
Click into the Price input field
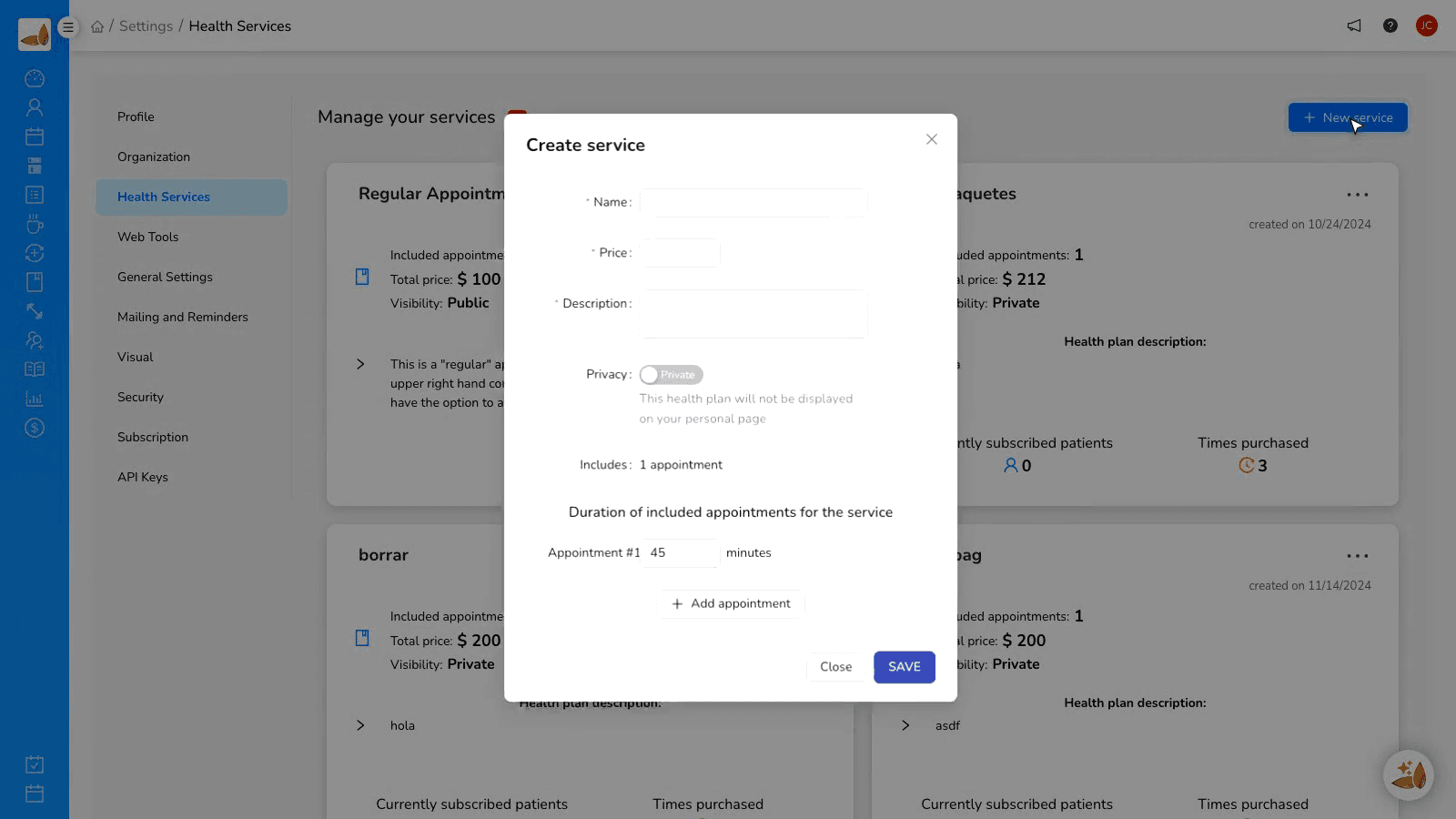680,253
